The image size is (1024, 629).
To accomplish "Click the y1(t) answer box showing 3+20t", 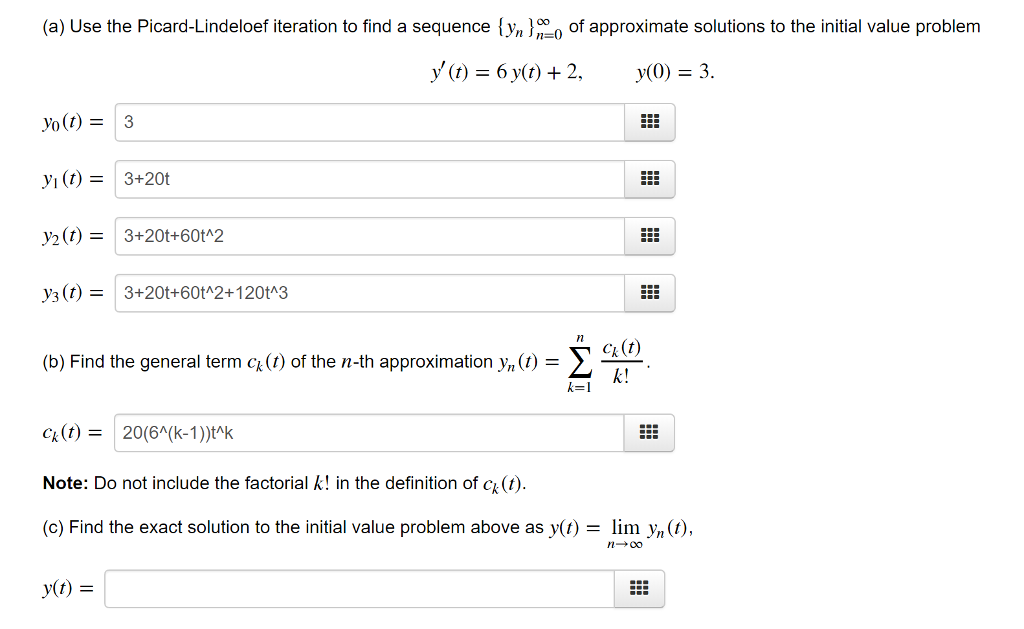I will (x=370, y=179).
